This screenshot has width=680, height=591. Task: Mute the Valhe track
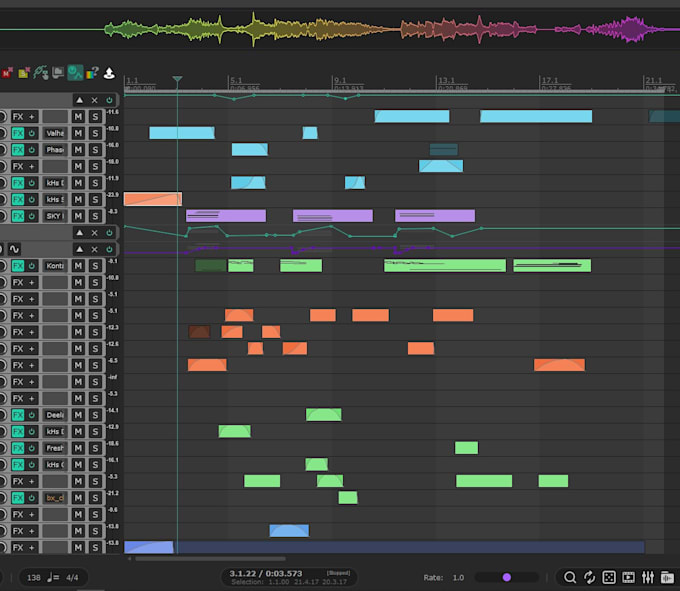click(x=78, y=133)
